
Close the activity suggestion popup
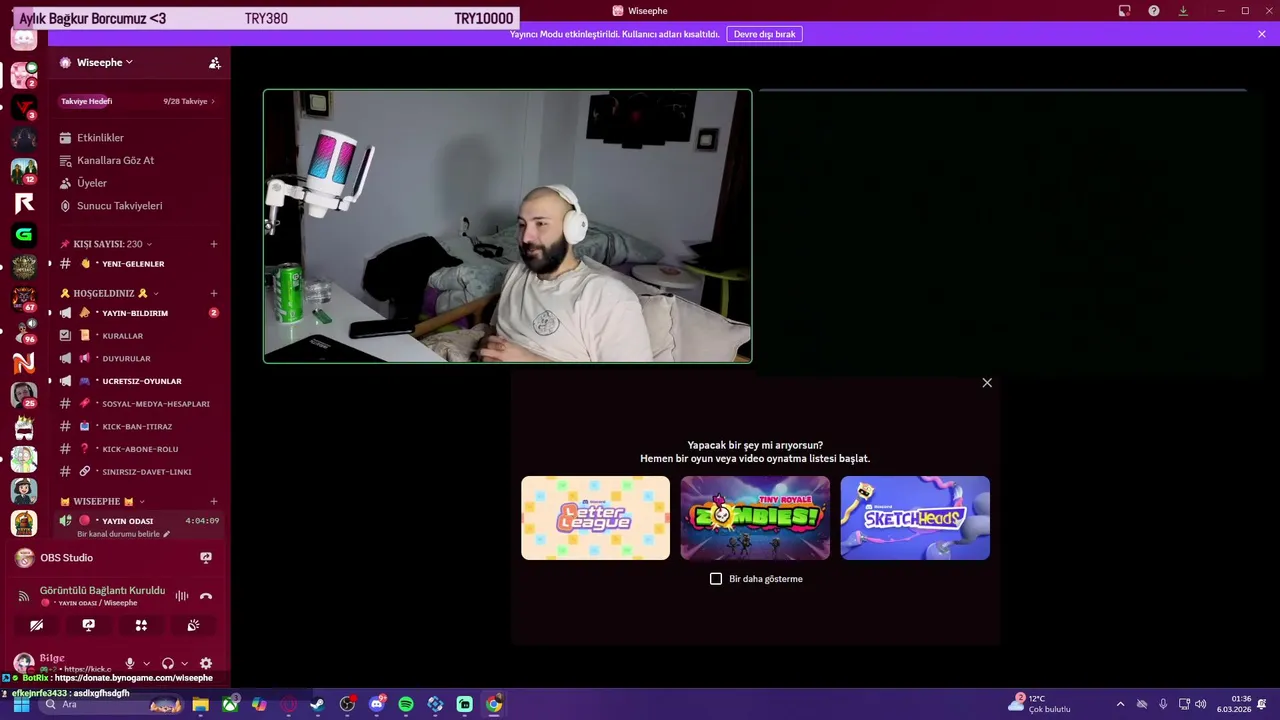[987, 383]
